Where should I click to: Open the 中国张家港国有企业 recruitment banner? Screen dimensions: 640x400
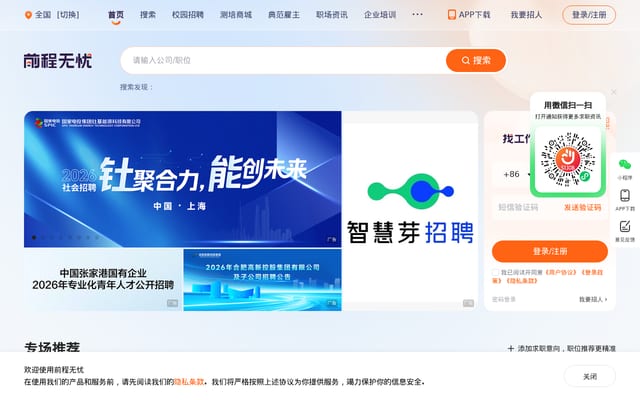pos(103,280)
